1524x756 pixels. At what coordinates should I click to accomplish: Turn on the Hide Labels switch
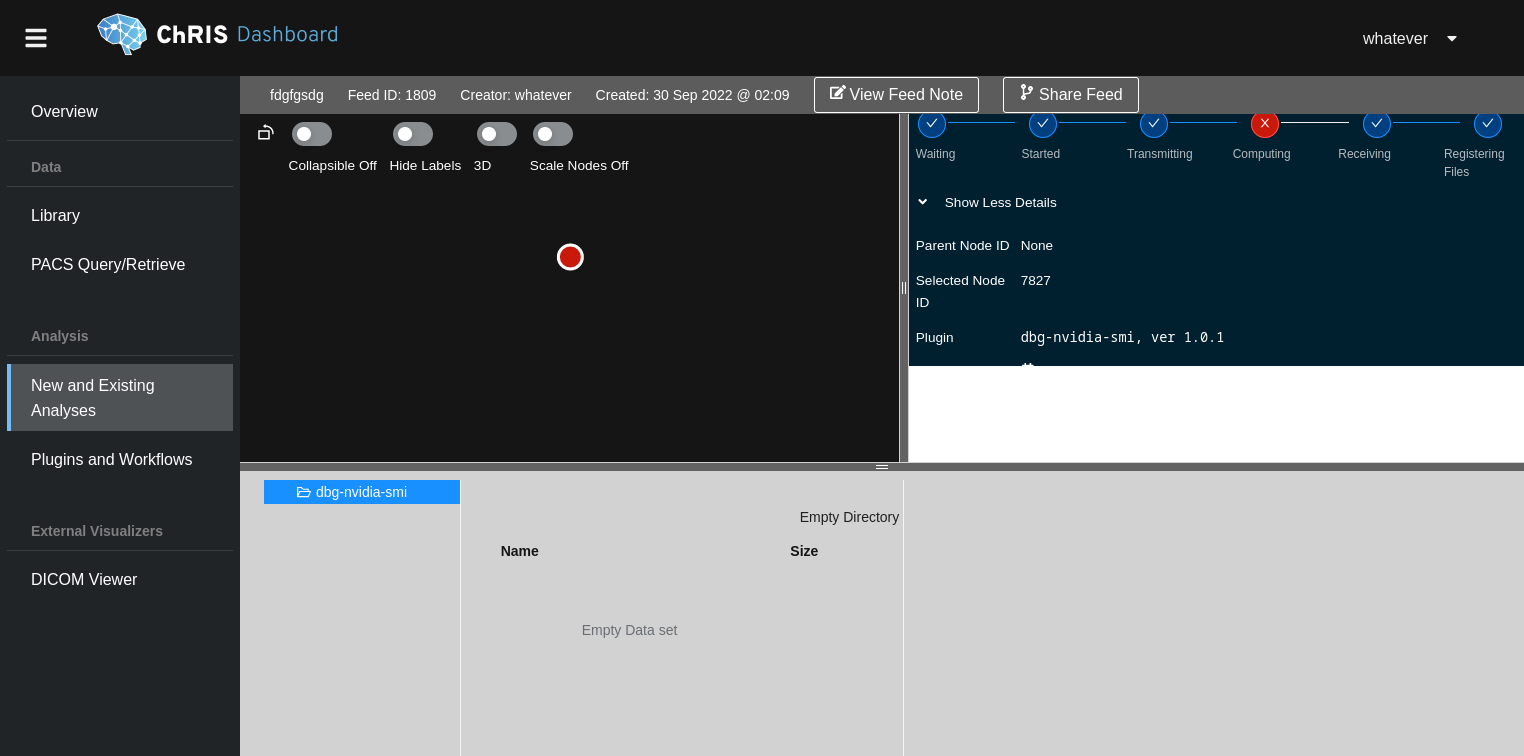(x=412, y=133)
